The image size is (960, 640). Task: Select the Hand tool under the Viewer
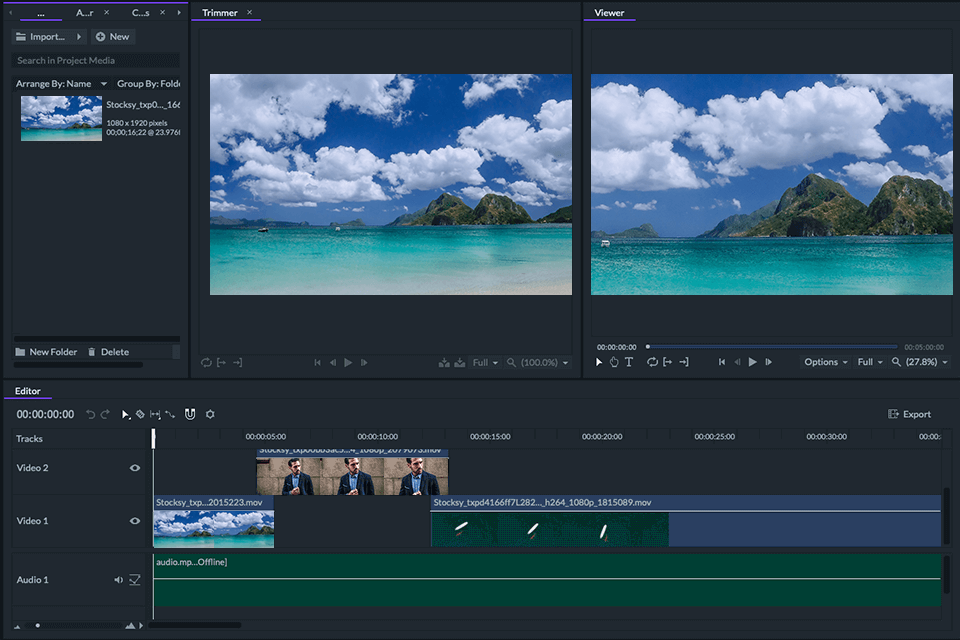coord(613,362)
